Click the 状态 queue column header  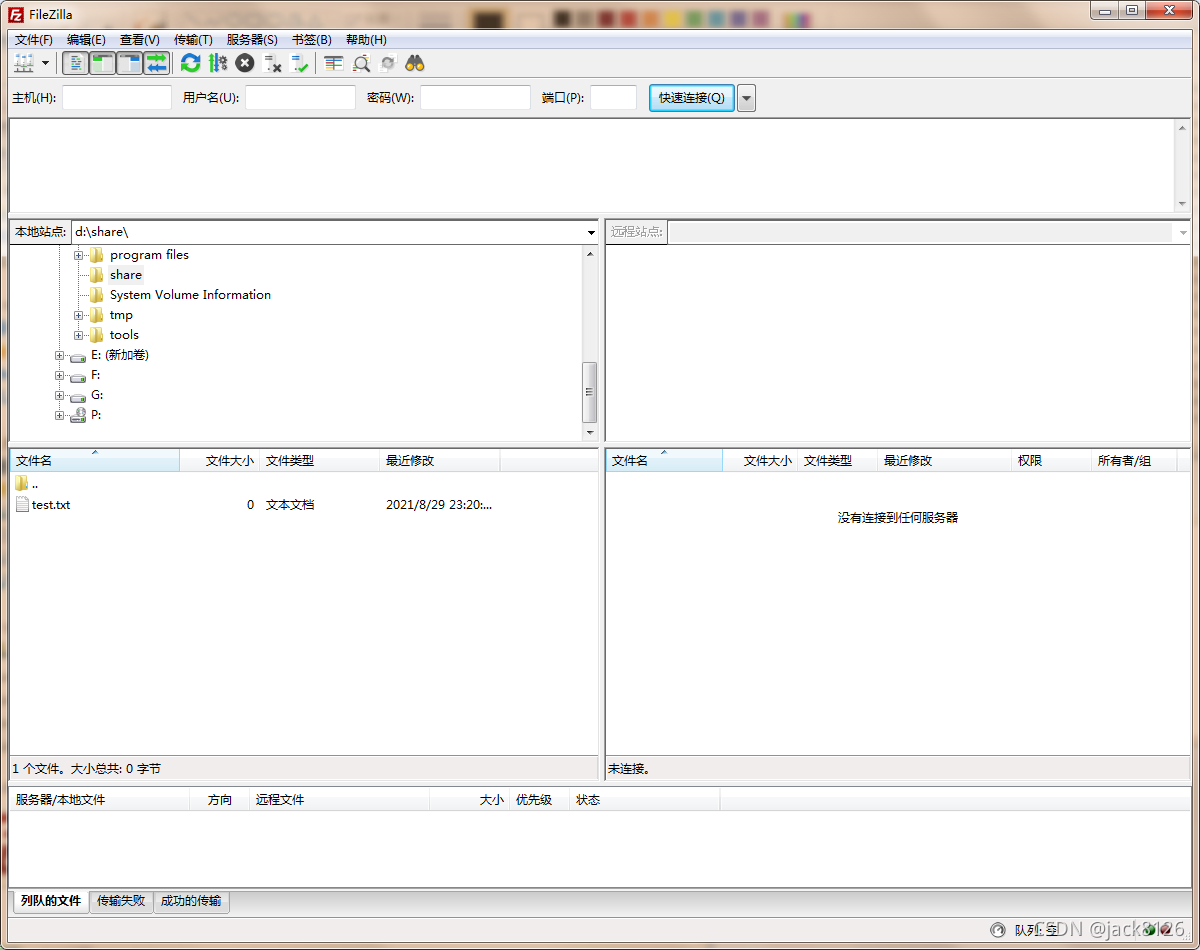[644, 800]
